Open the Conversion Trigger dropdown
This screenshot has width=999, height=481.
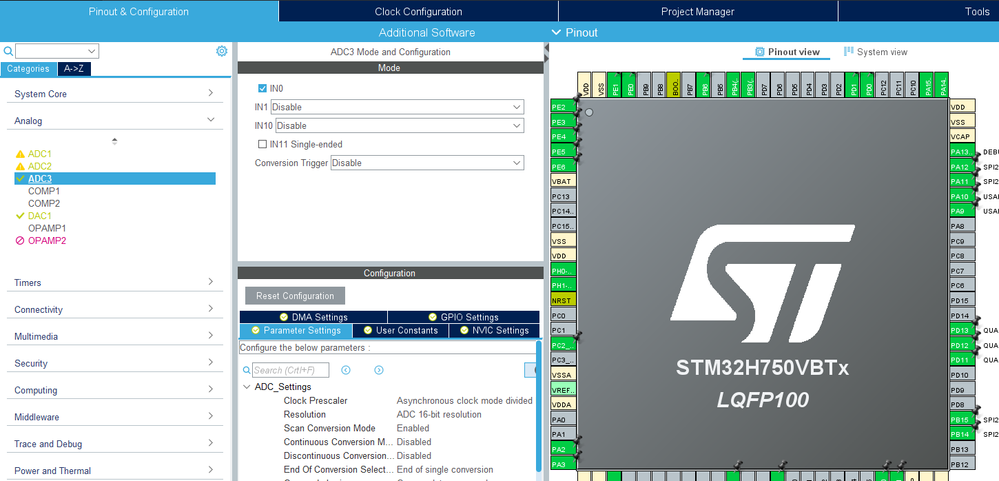click(x=428, y=163)
